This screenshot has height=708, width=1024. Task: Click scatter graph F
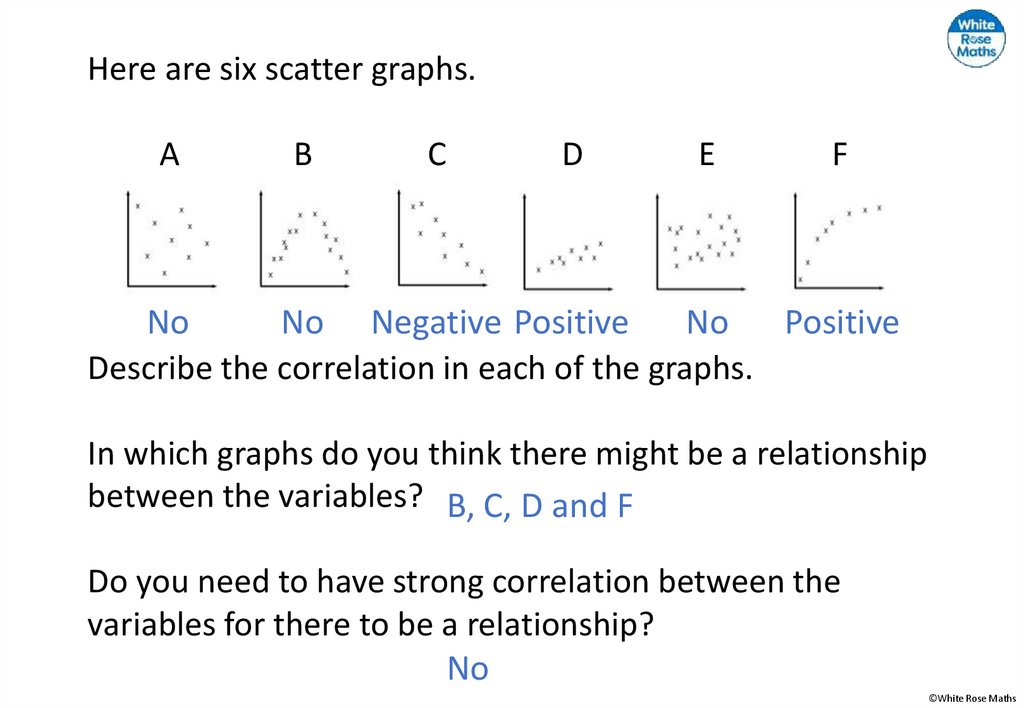click(840, 240)
